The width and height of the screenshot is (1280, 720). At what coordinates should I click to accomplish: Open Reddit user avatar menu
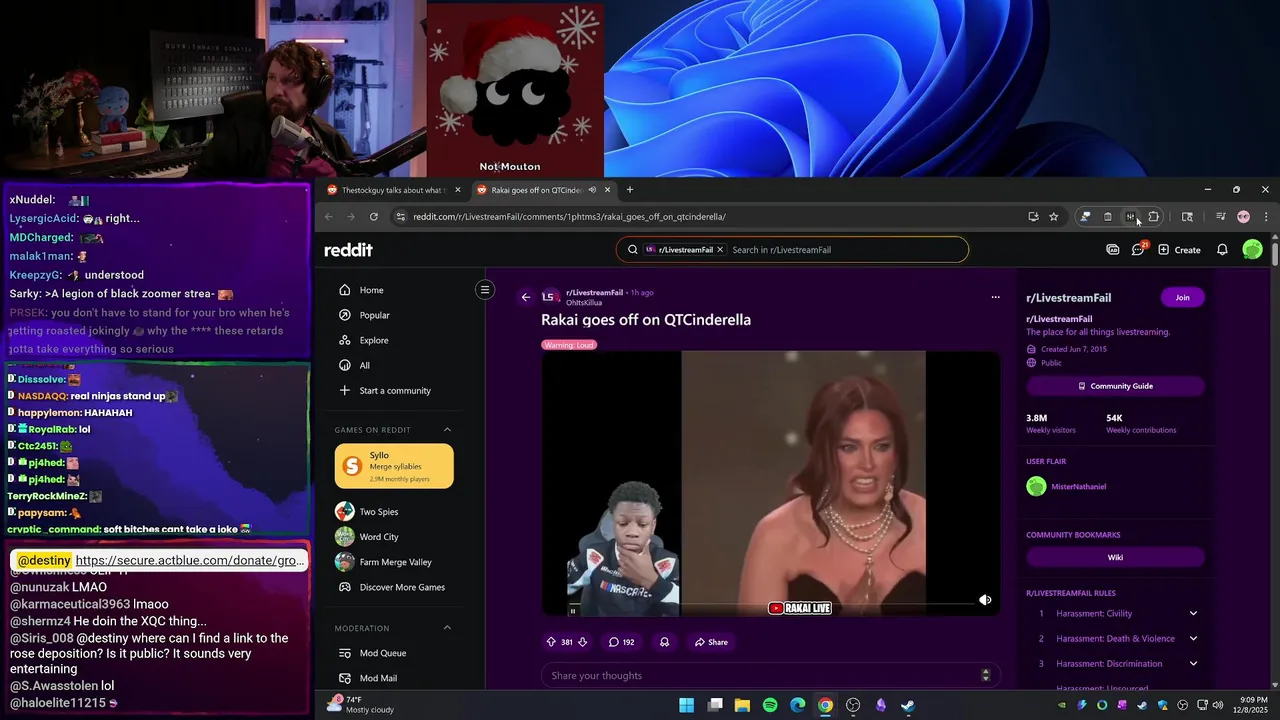[1252, 250]
